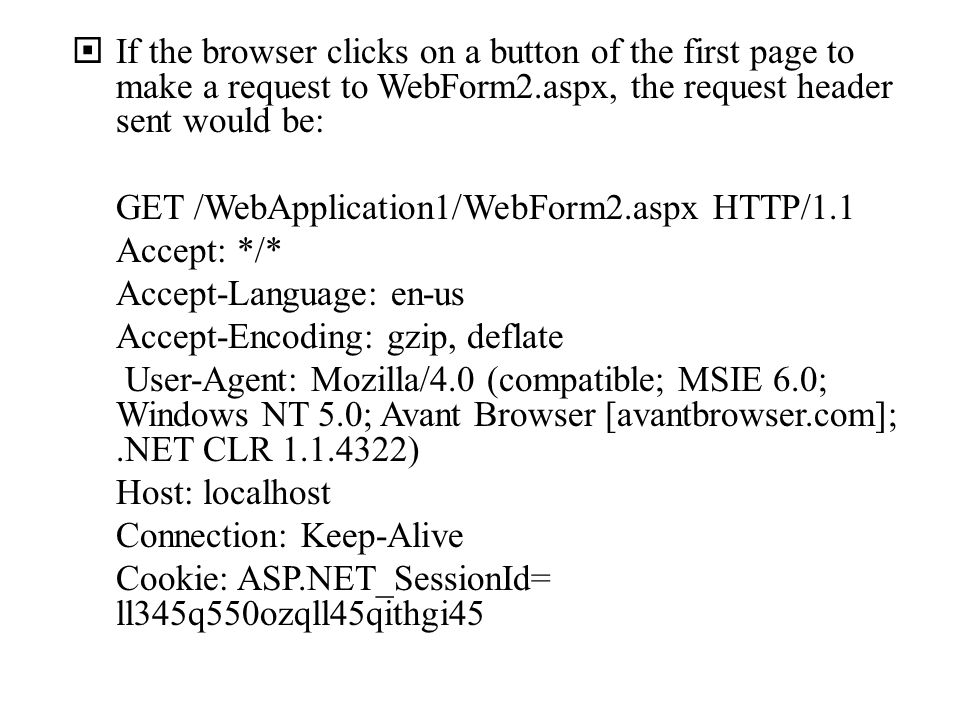960x720 pixels.
Task: Click the Connection: Keep-Alive line
Action: (289, 536)
